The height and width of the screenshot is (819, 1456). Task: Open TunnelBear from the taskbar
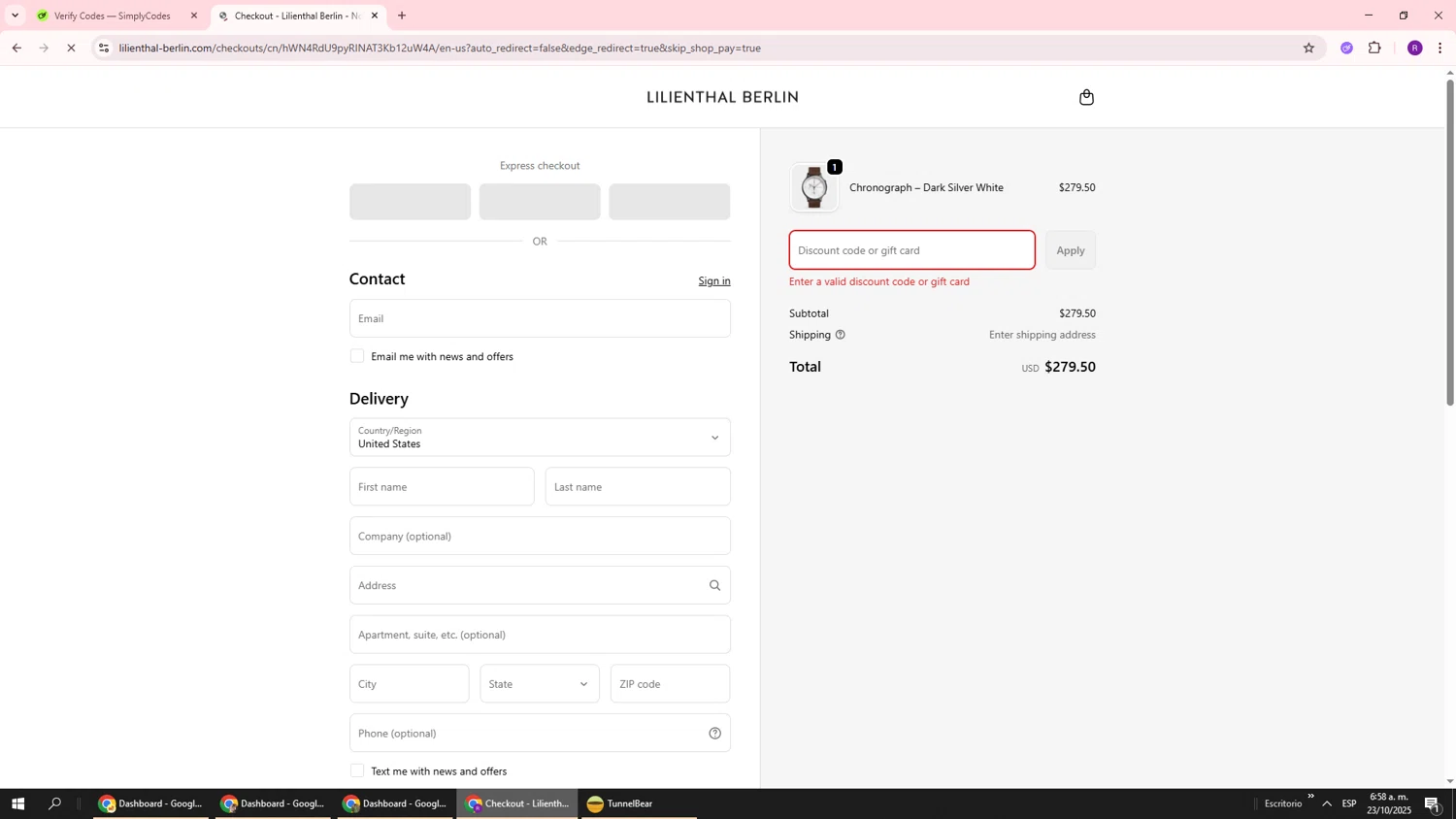638,803
